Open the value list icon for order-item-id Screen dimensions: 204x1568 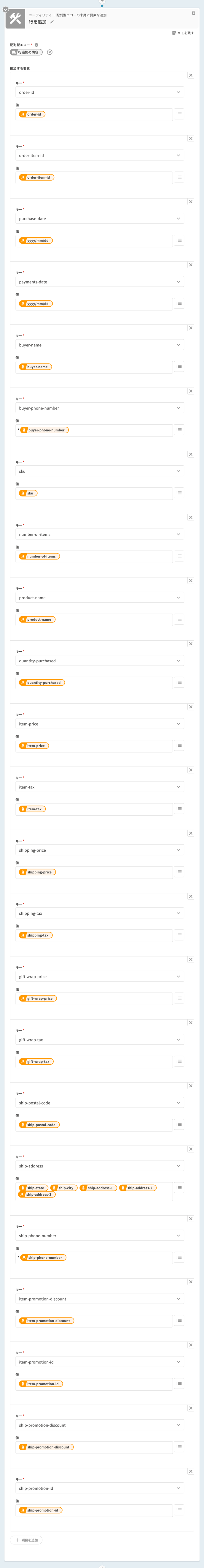click(x=179, y=177)
